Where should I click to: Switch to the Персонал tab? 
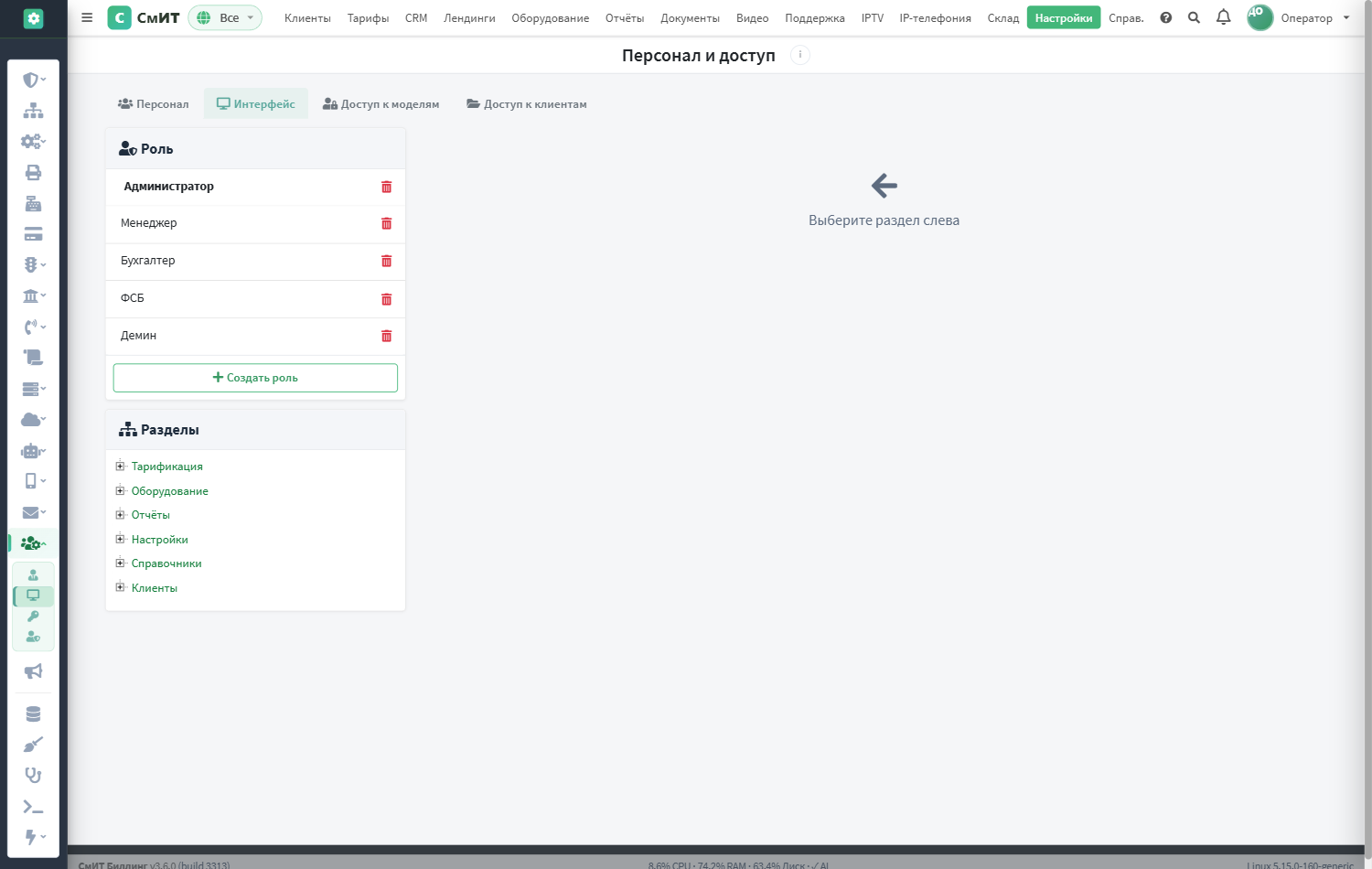[x=153, y=104]
